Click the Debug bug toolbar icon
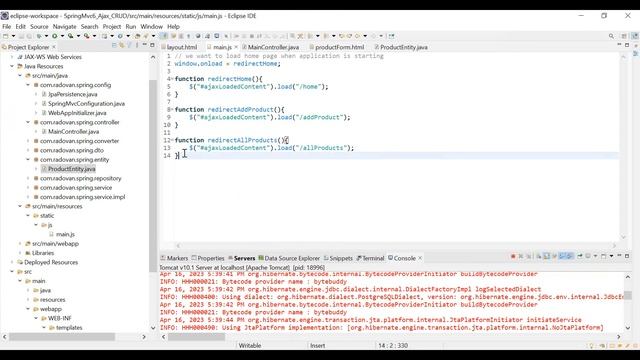640x360 pixels. (x=39, y=36)
